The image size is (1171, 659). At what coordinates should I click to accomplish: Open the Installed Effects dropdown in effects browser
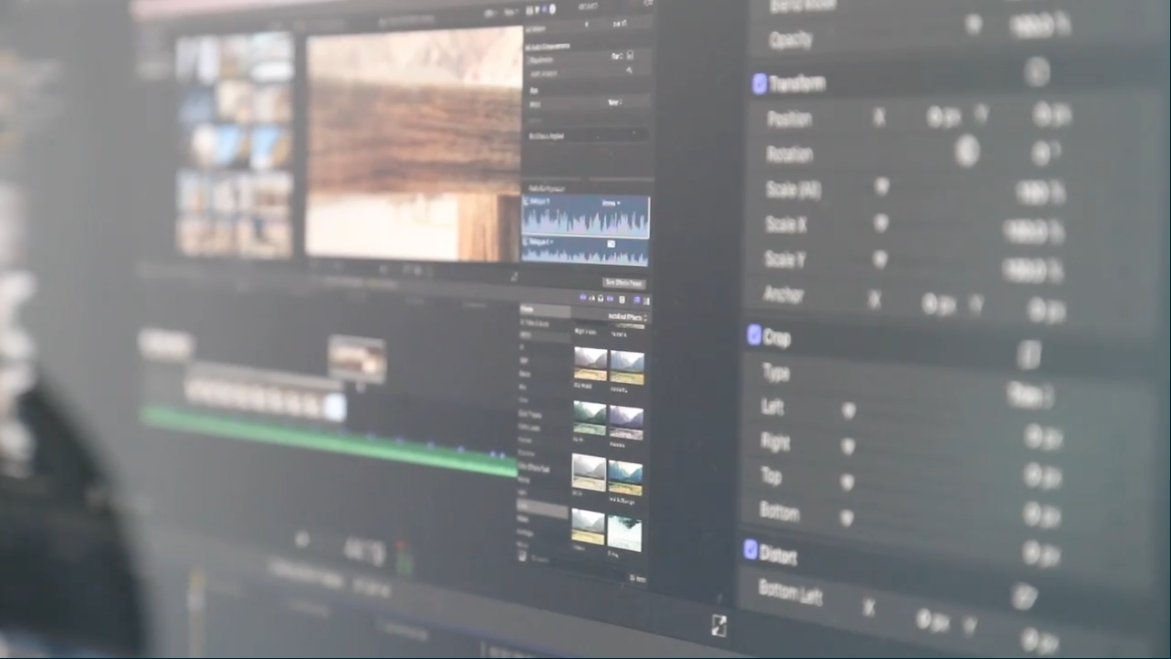[627, 317]
